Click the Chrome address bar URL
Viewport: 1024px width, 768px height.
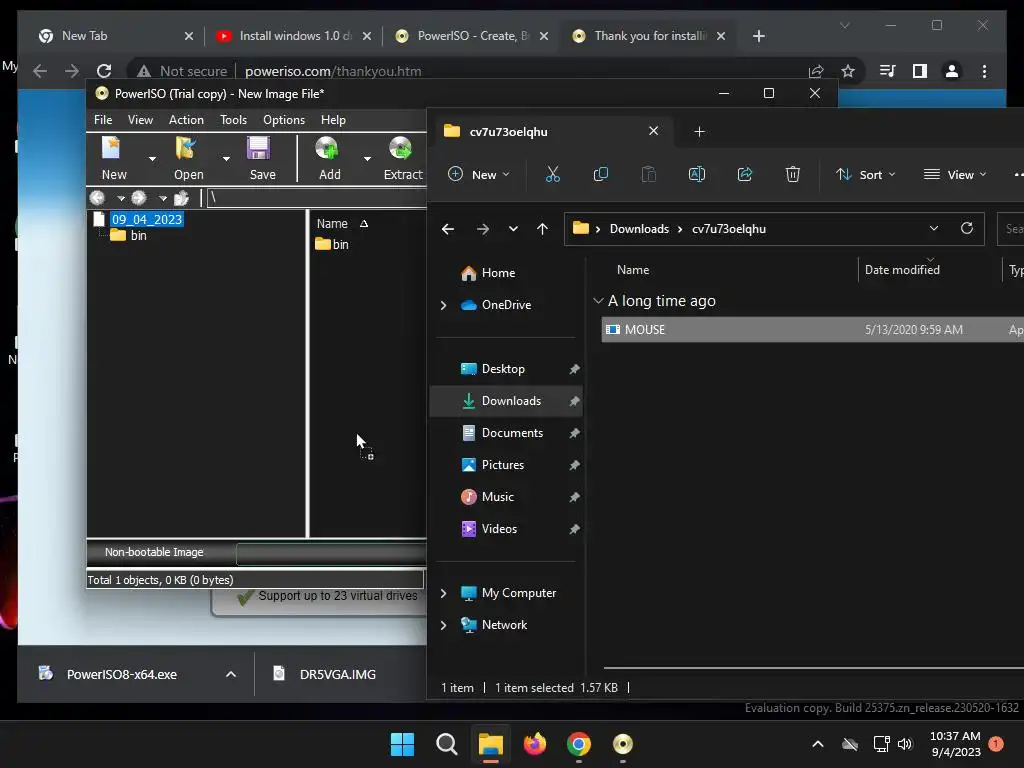pos(333,71)
